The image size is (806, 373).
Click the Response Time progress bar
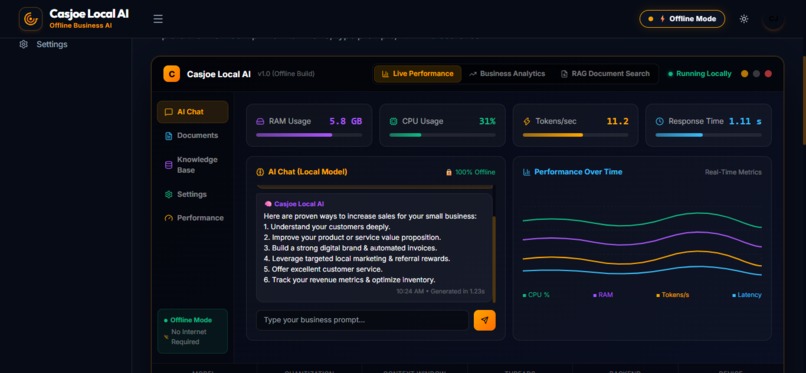pos(708,135)
